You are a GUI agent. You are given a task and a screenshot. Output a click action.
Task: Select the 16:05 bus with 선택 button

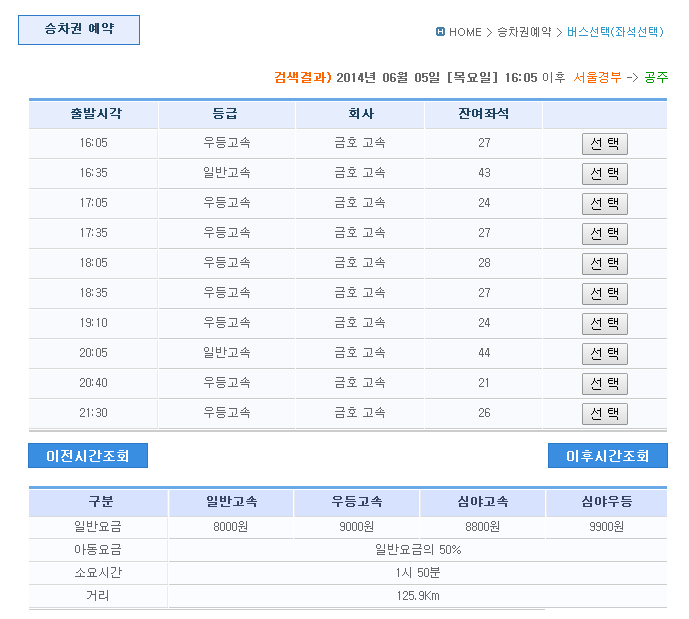(605, 144)
